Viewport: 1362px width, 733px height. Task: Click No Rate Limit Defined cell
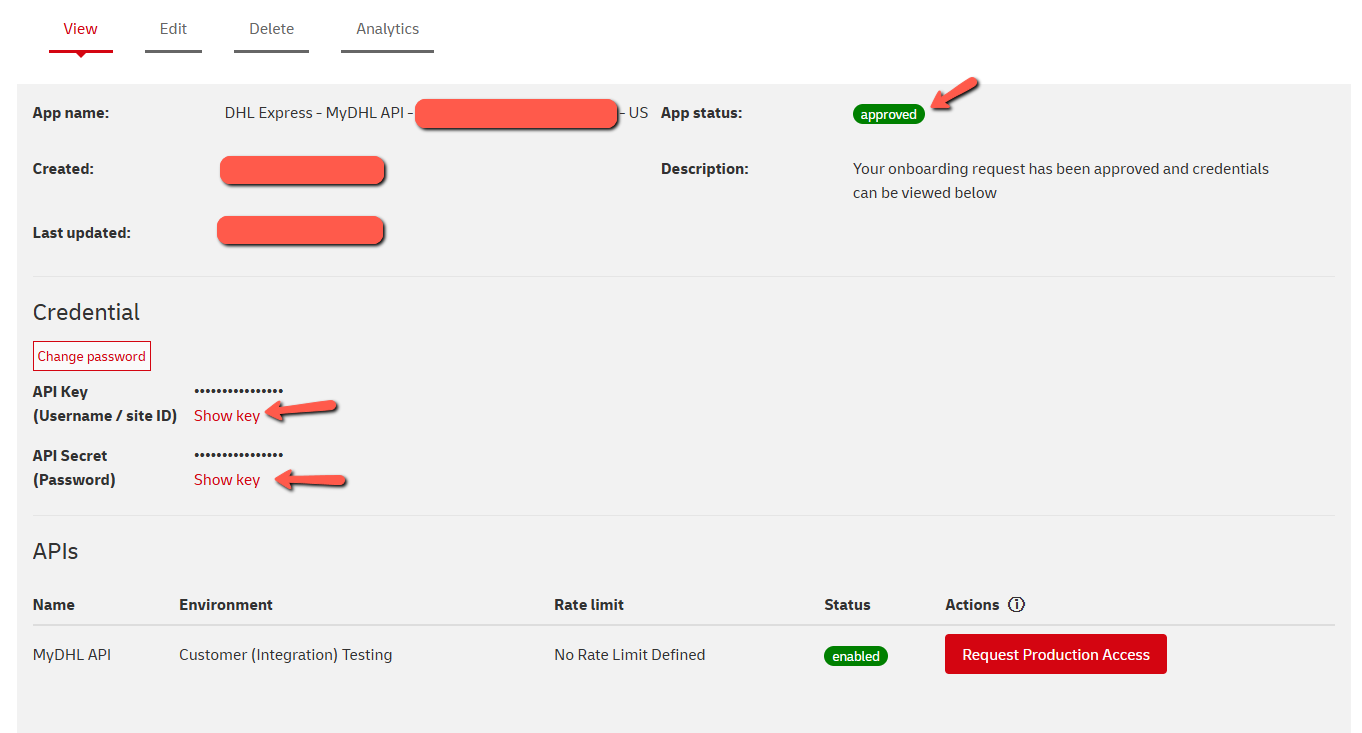(x=630, y=655)
